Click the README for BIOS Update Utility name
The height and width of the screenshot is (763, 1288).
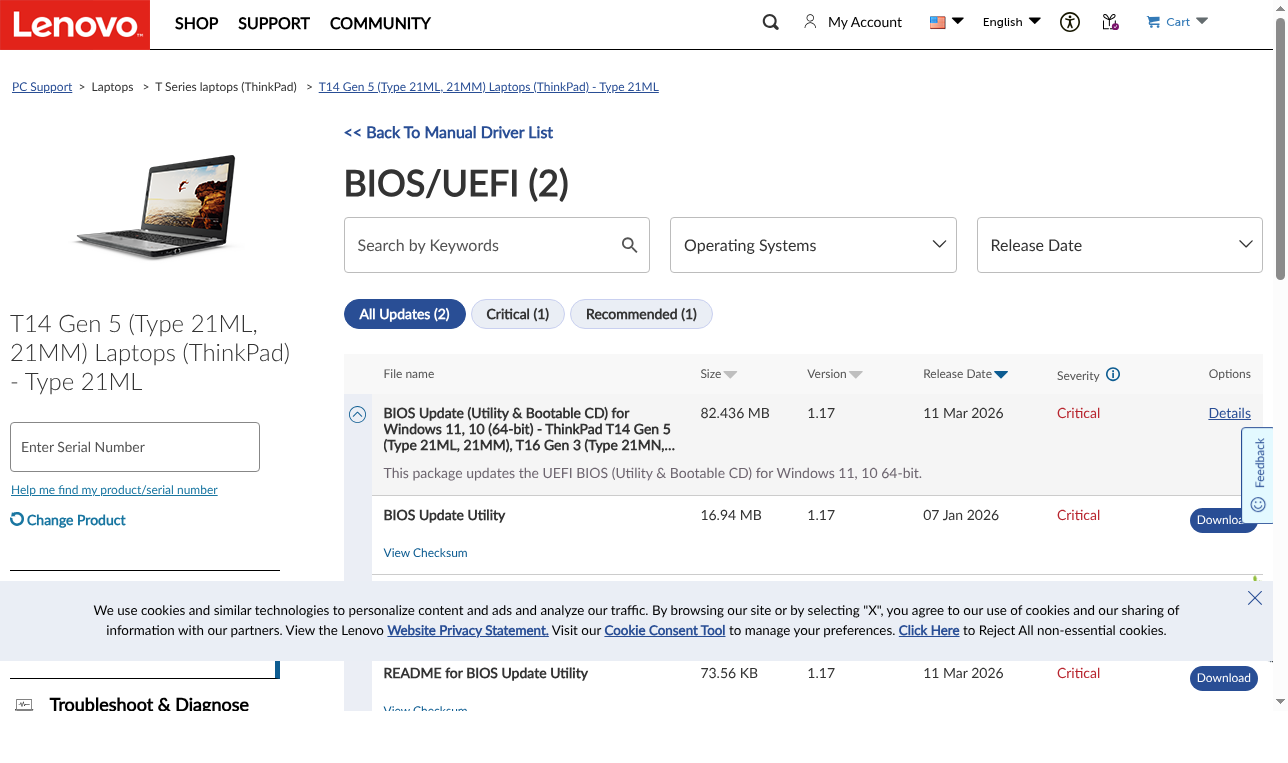pyautogui.click(x=486, y=673)
